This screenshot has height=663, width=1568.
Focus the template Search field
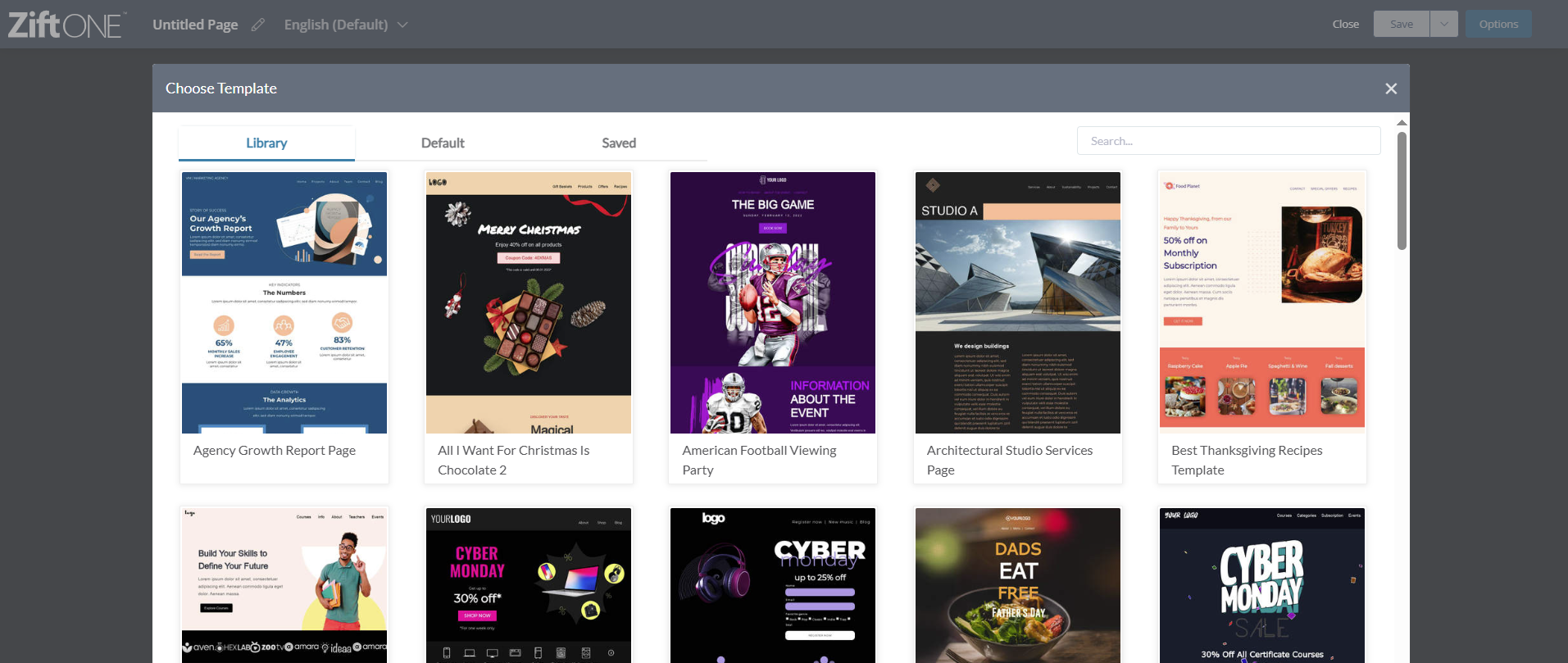click(1229, 141)
